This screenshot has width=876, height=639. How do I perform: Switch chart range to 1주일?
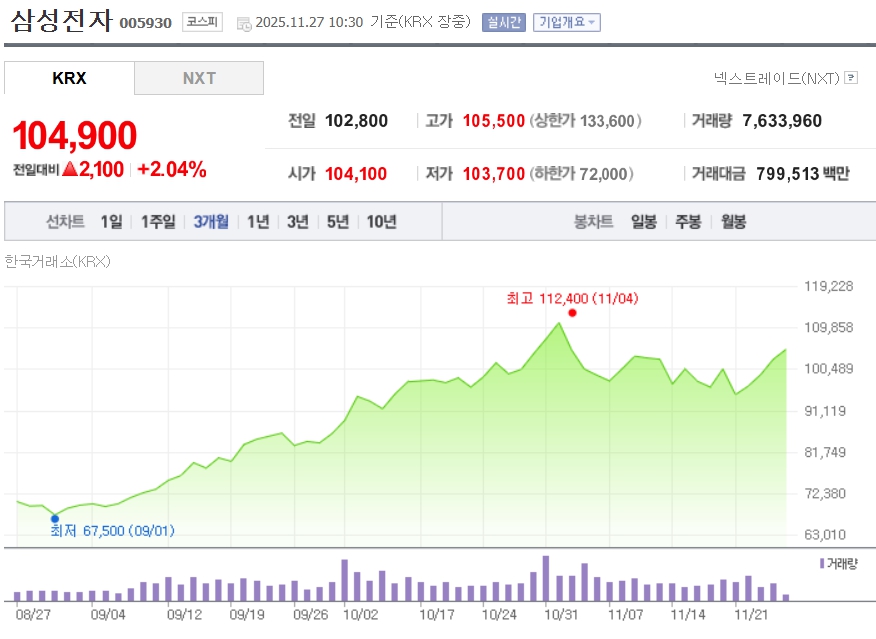click(158, 222)
